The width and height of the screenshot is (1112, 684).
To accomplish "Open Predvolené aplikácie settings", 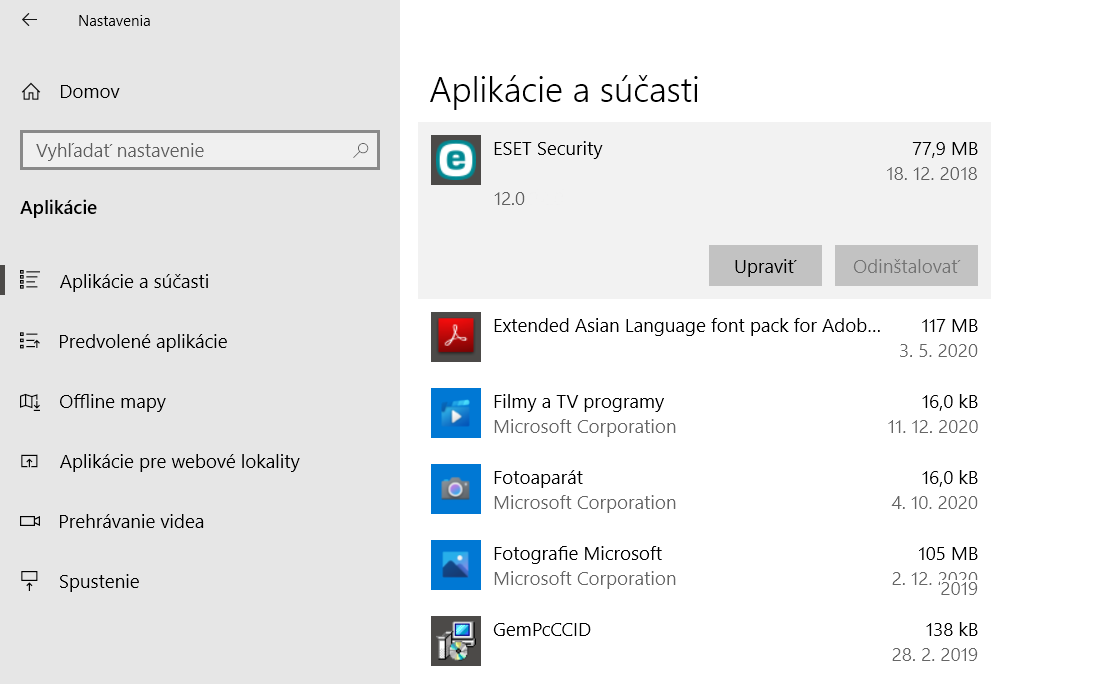I will point(143,341).
